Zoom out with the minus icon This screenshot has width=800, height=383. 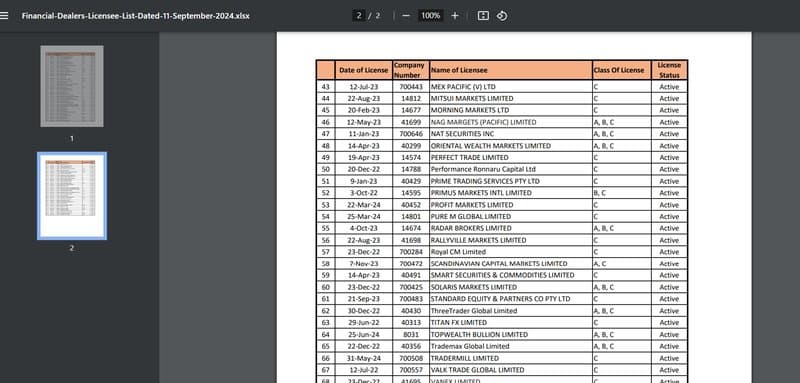click(406, 16)
